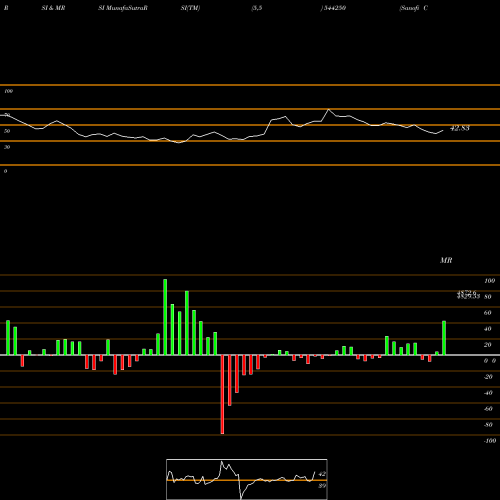Click the 'SI(TM)' header label

pyautogui.click(x=190, y=8)
